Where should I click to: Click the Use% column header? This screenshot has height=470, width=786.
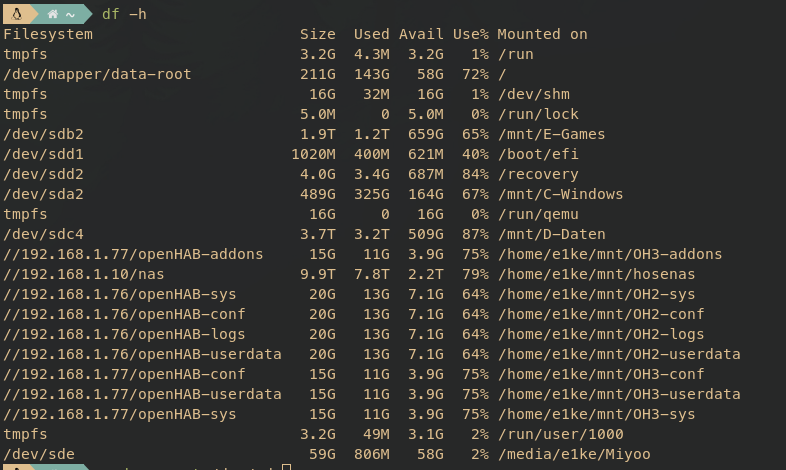tap(470, 34)
